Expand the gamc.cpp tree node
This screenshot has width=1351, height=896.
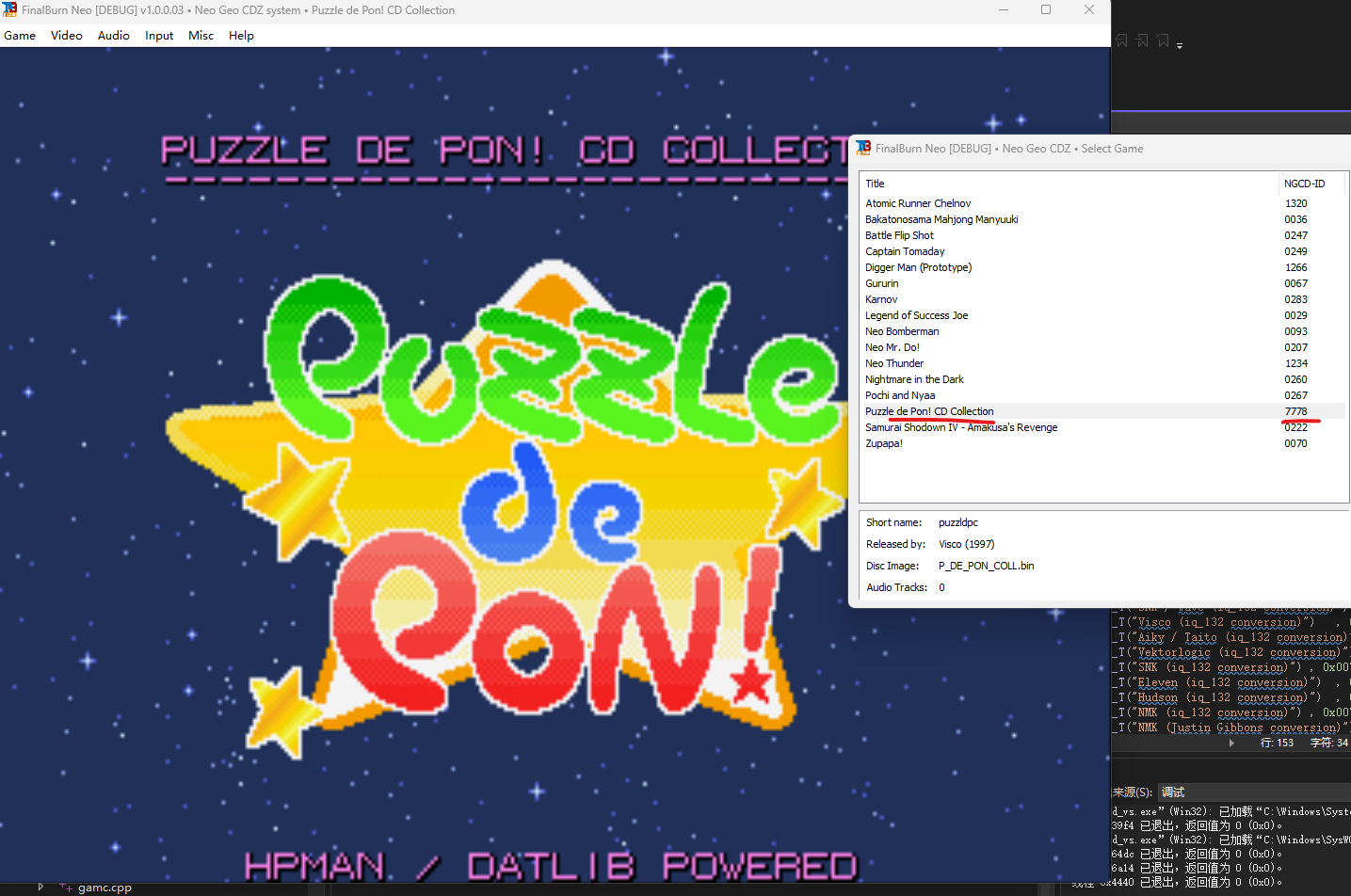coord(40,887)
